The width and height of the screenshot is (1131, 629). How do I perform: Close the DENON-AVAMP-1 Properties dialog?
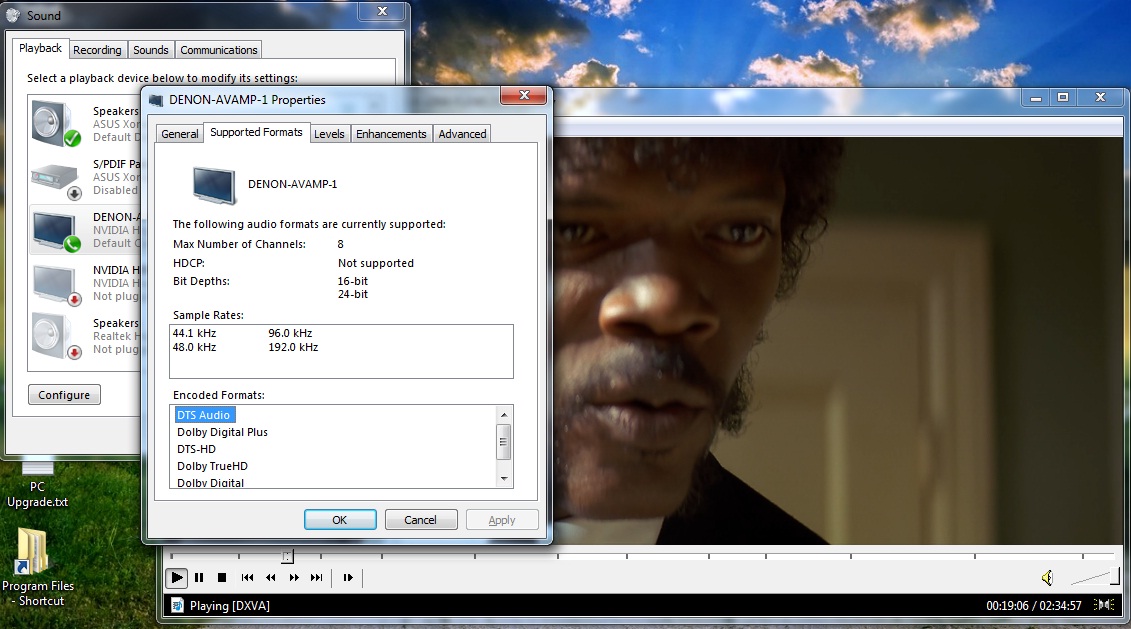pos(524,95)
